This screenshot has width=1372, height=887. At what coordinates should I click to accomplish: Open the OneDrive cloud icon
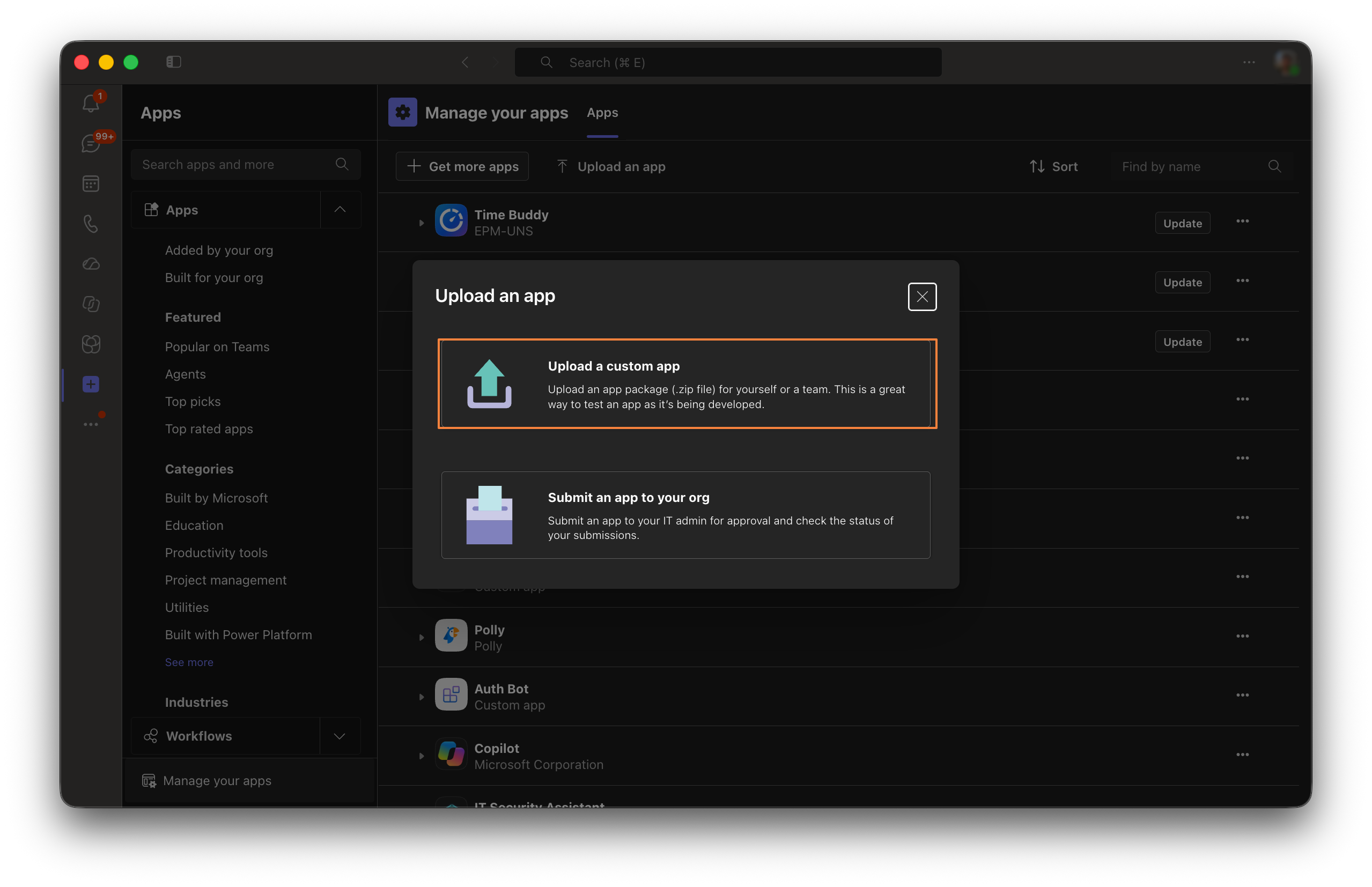pyautogui.click(x=91, y=264)
